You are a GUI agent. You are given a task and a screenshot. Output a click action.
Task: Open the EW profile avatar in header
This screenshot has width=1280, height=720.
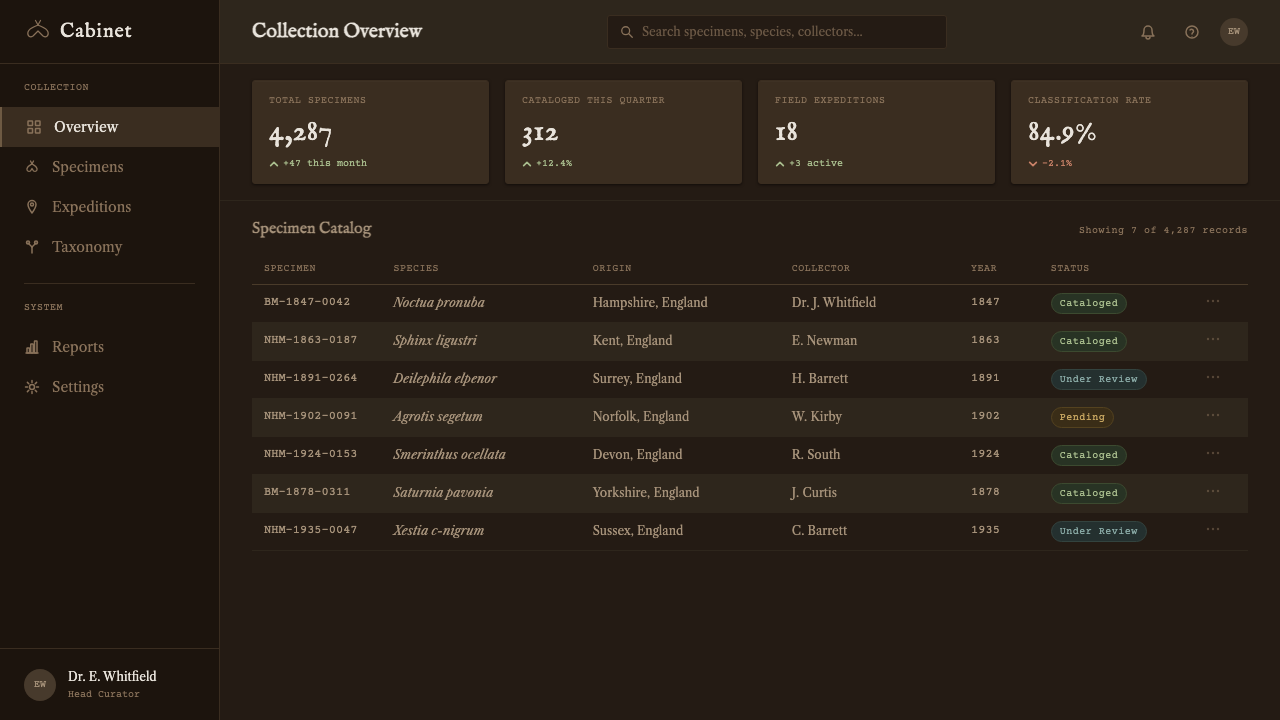(x=1234, y=32)
